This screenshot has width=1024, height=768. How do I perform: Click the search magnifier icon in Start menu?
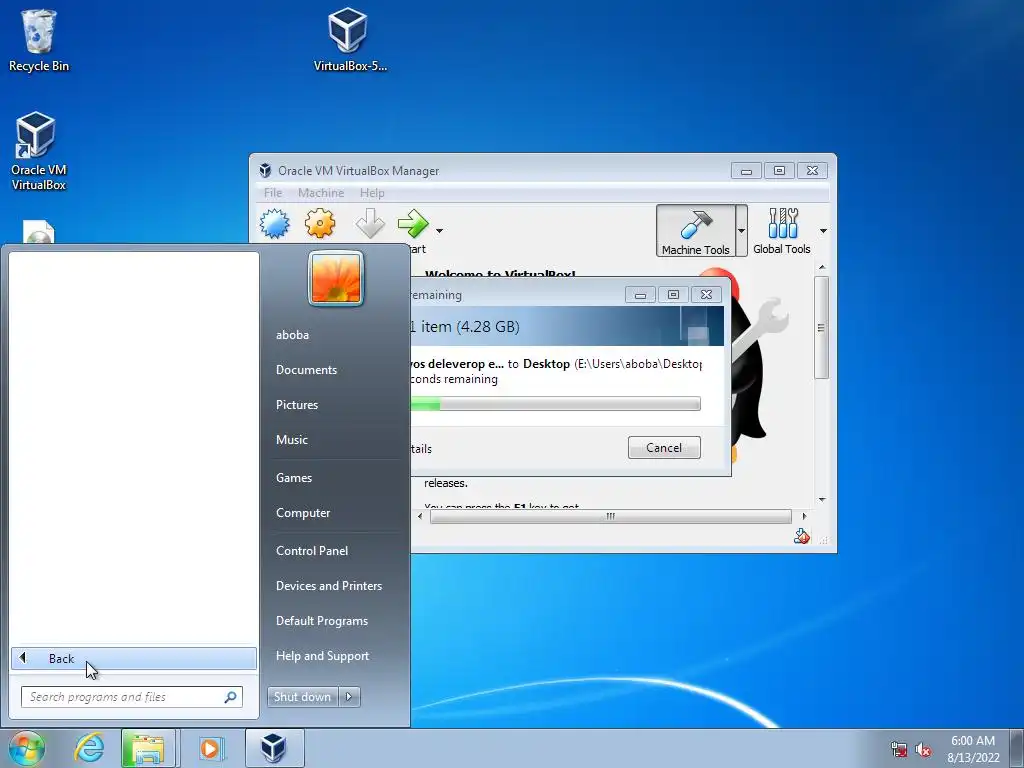tap(230, 697)
